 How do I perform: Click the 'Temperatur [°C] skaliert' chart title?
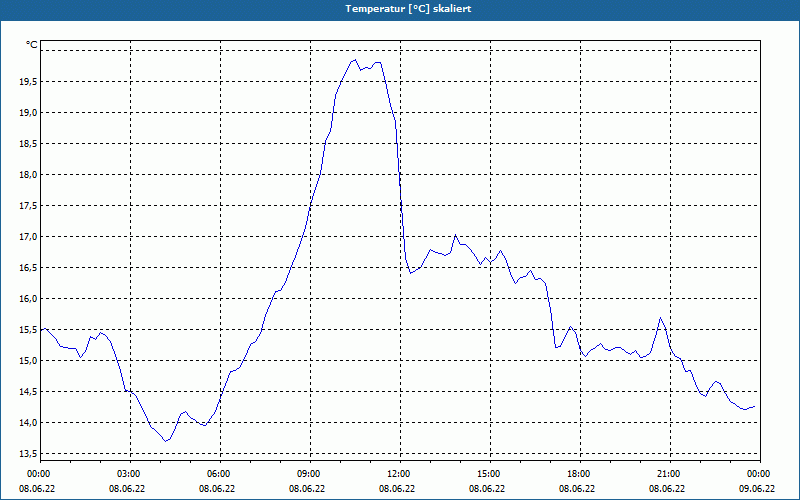coord(408,9)
